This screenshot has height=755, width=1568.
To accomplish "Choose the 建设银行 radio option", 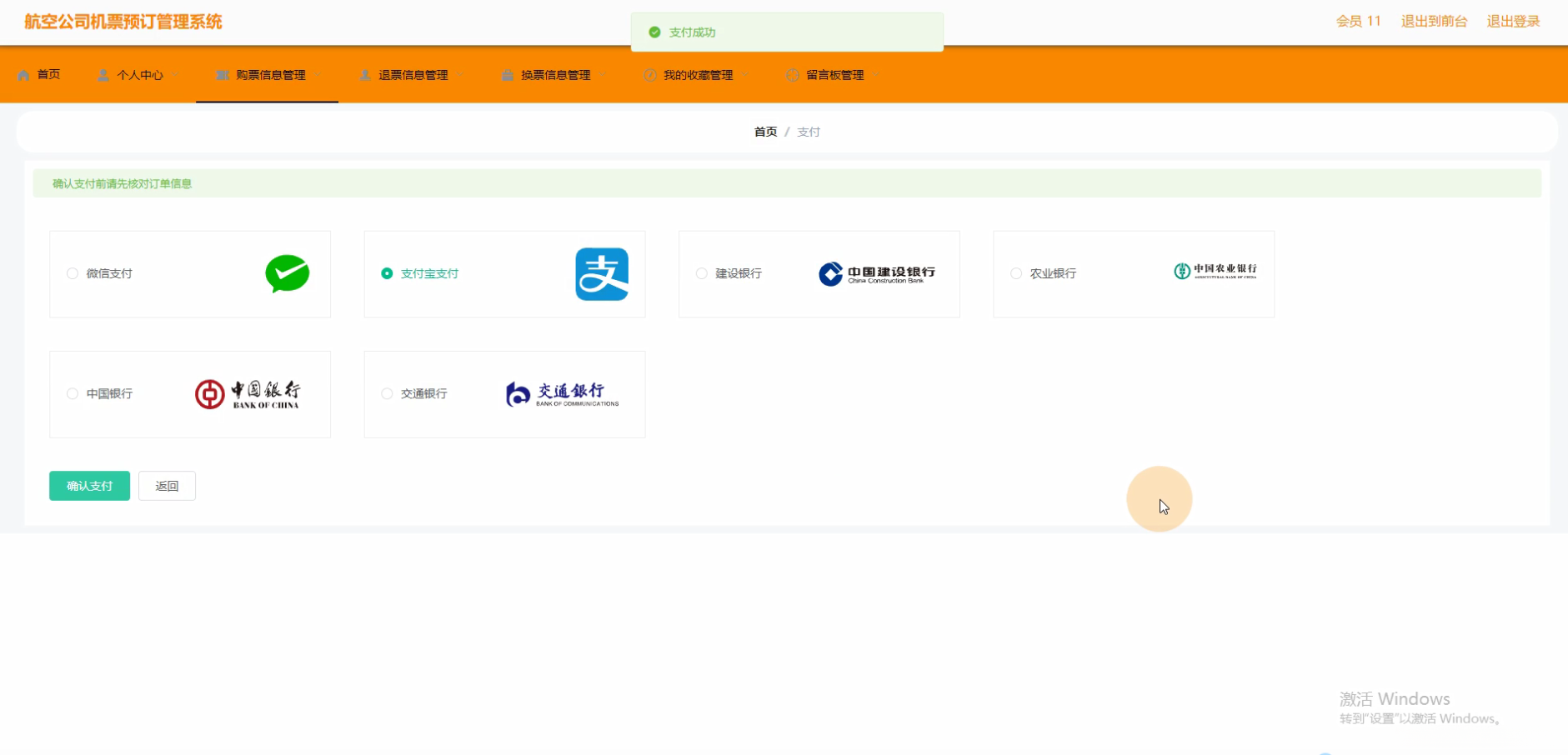I will tap(702, 273).
